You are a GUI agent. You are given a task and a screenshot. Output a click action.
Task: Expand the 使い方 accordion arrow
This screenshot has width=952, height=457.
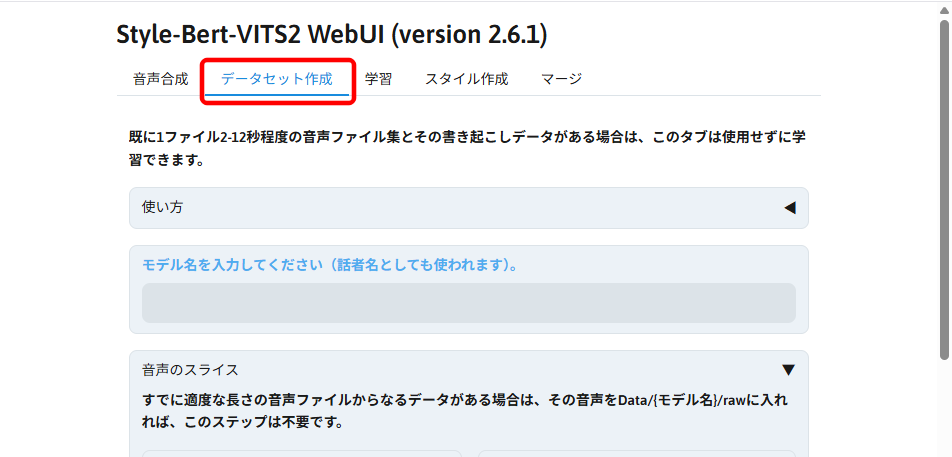(x=789, y=208)
